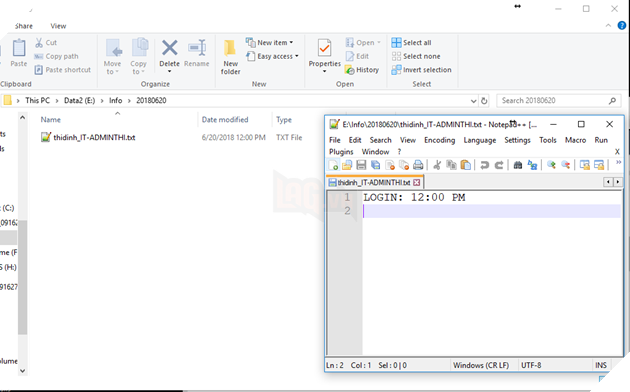630x392 pixels.
Task: Click the Rename button in Explorer ribbon
Action: click(196, 53)
